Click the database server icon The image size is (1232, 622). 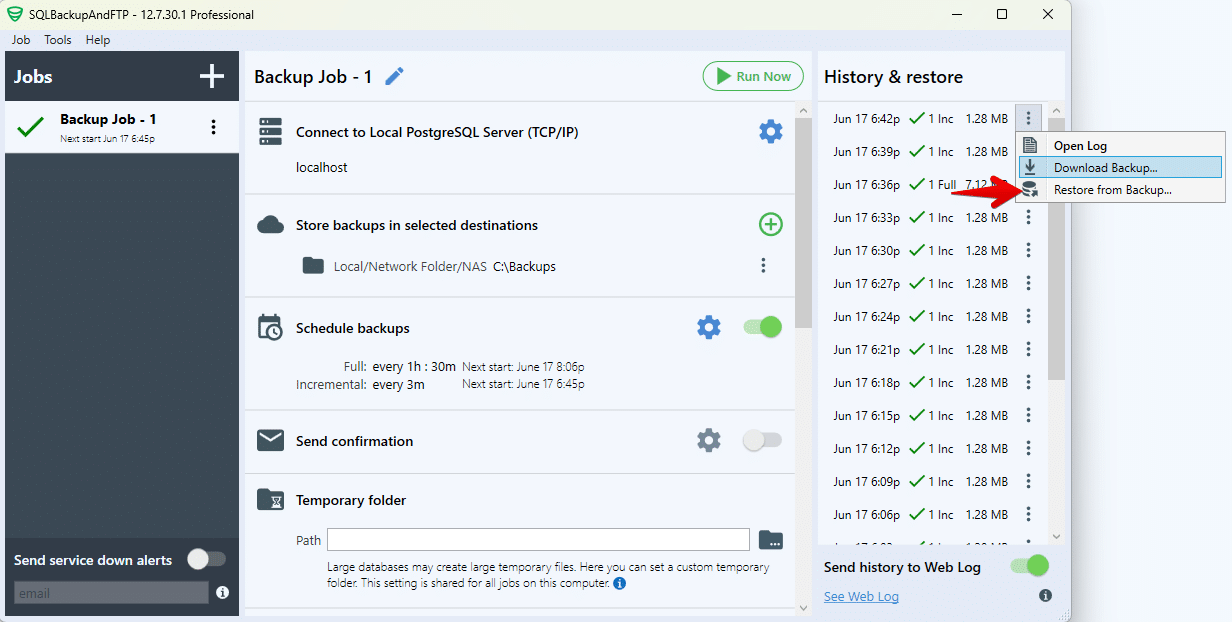(x=271, y=132)
